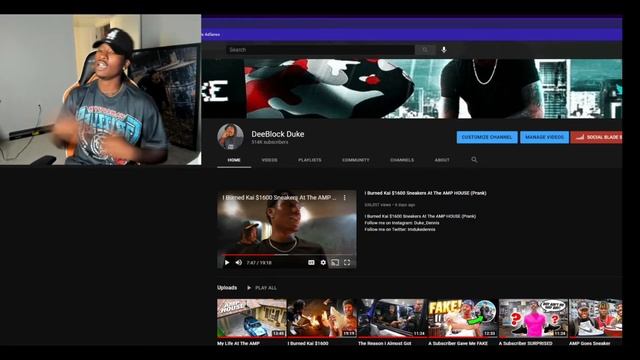Image resolution: width=640 pixels, height=360 pixels.
Task: Click the Social Blade red button
Action: pyautogui.click(x=597, y=137)
